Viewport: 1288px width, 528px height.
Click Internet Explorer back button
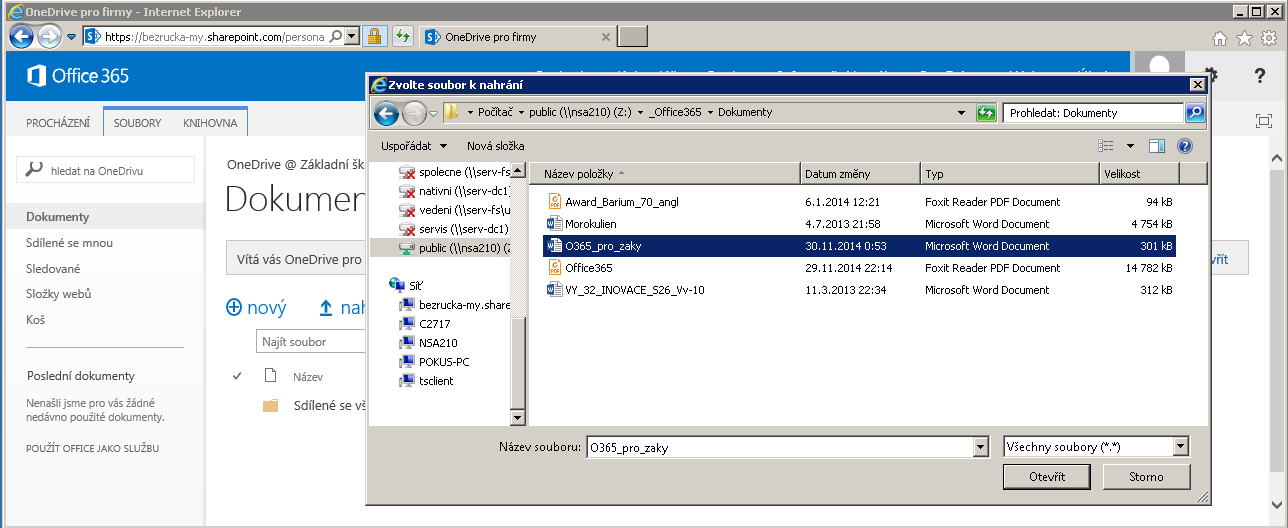pos(22,37)
